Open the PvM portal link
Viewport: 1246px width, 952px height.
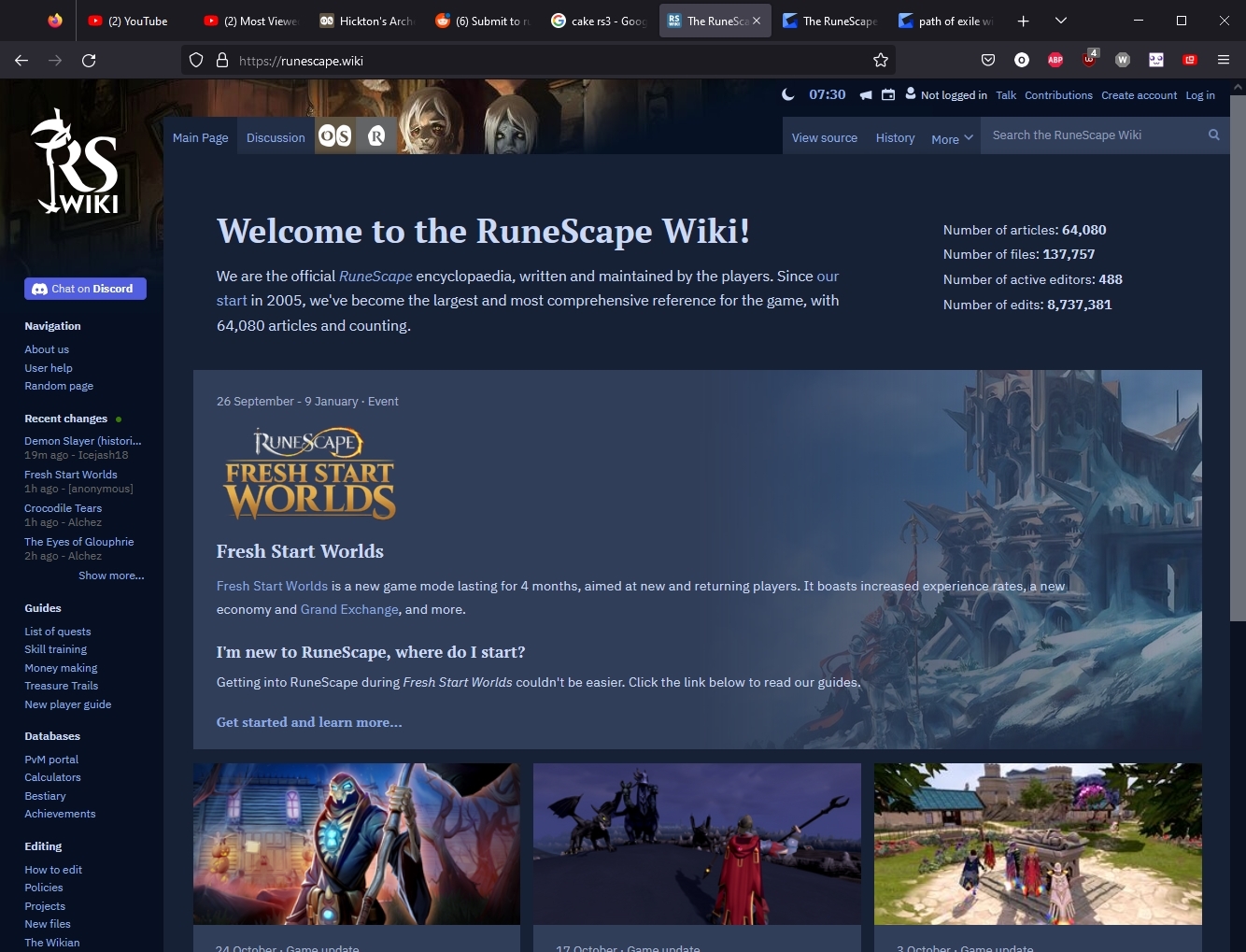[51, 760]
